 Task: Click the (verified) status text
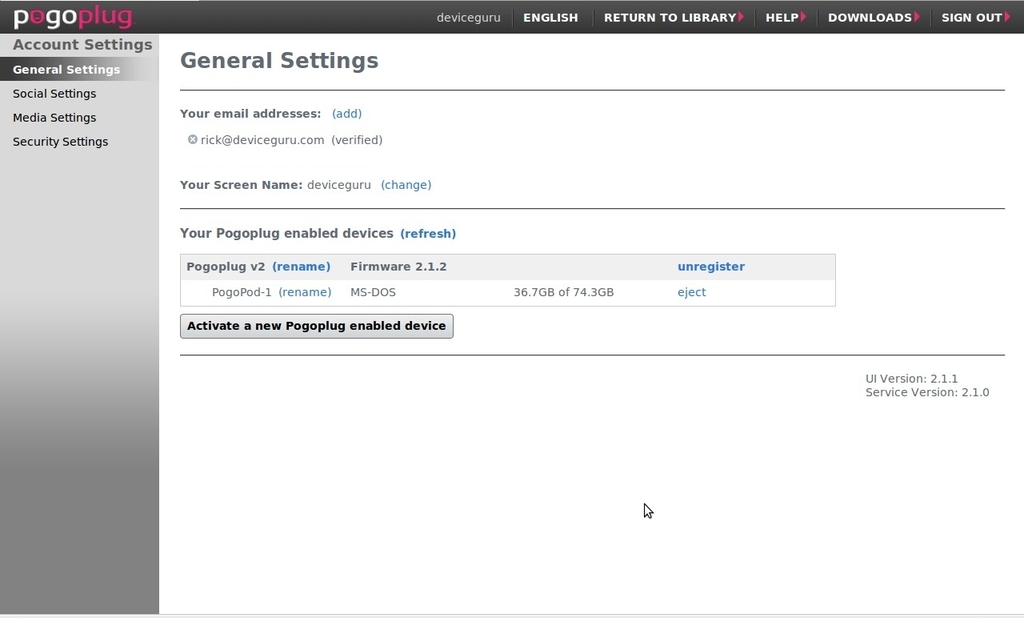[x=357, y=140]
